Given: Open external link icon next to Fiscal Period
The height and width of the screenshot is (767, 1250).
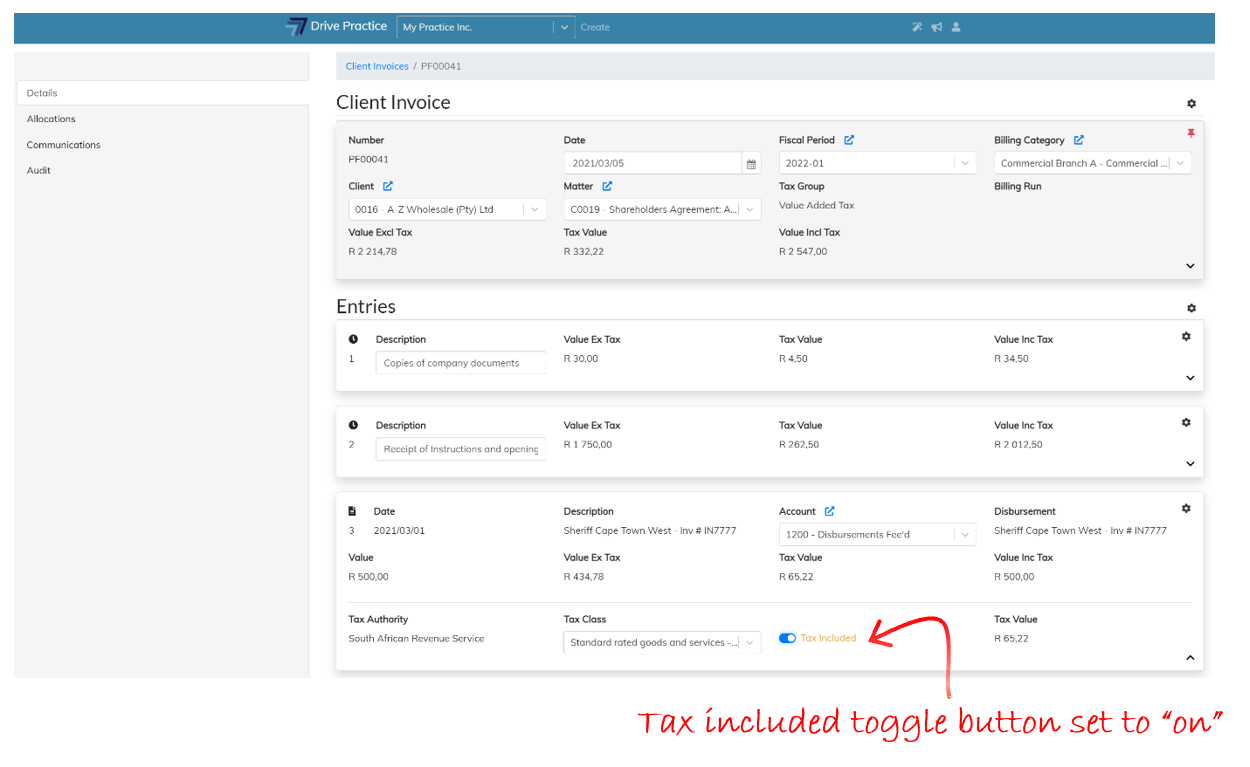Looking at the screenshot, I should coord(849,140).
